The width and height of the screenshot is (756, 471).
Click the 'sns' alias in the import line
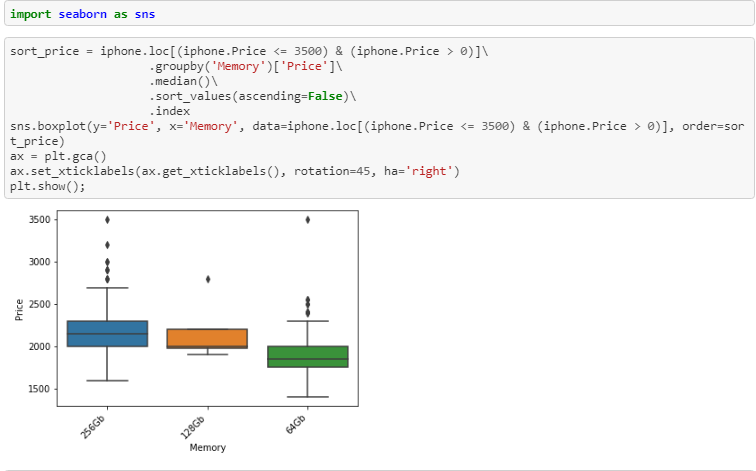click(145, 14)
